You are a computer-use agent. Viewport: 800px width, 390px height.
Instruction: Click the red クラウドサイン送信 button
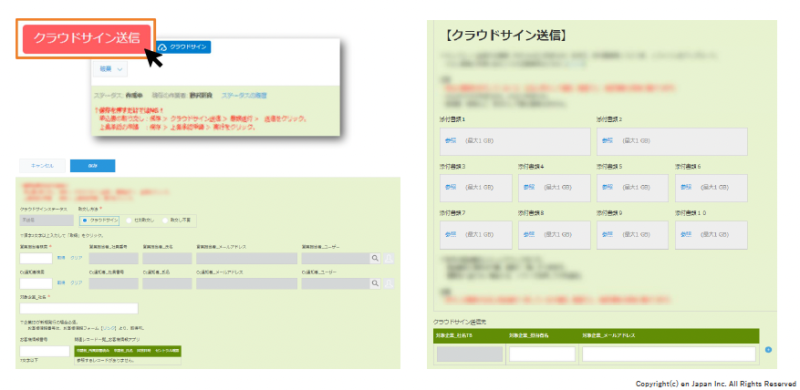coord(86,39)
